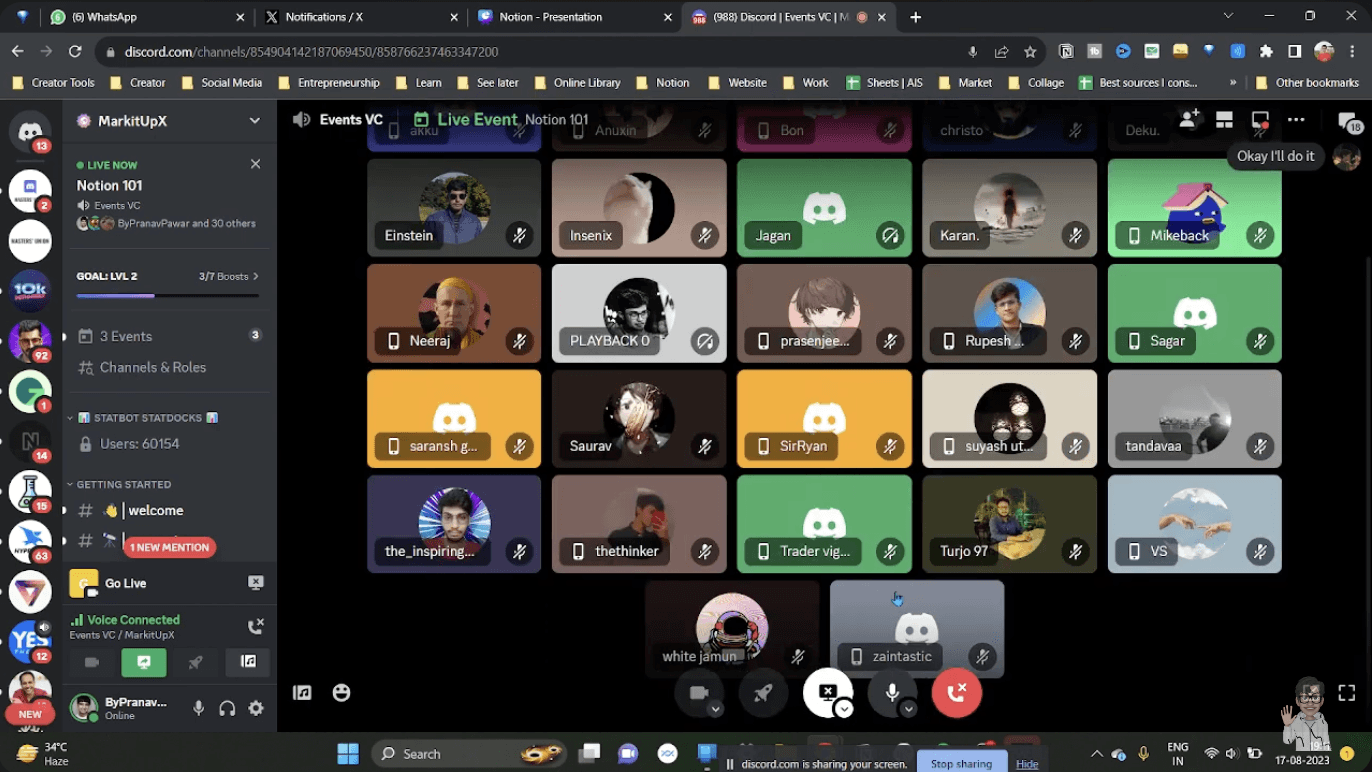Viewport: 1372px width, 772px height.
Task: Open Chrome three-dot menu
Action: 1352,51
